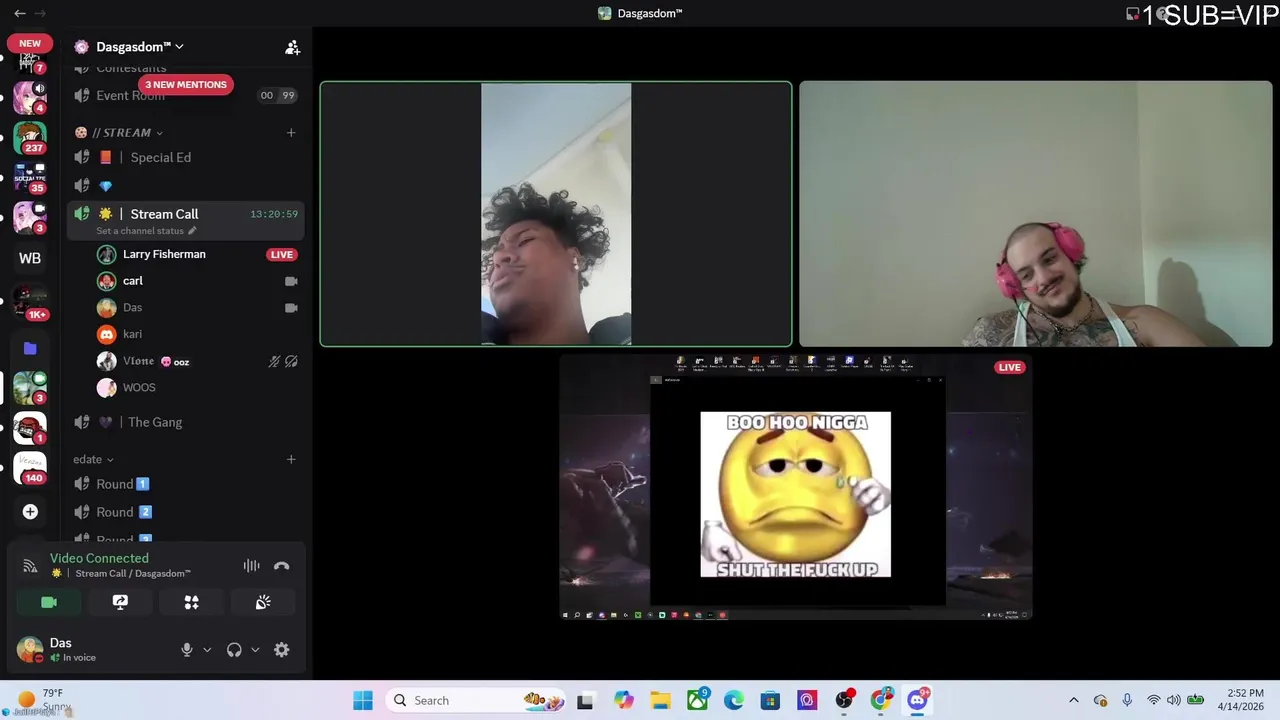The width and height of the screenshot is (1280, 720).
Task: Open taskbar volume icon
Action: coord(1174,700)
